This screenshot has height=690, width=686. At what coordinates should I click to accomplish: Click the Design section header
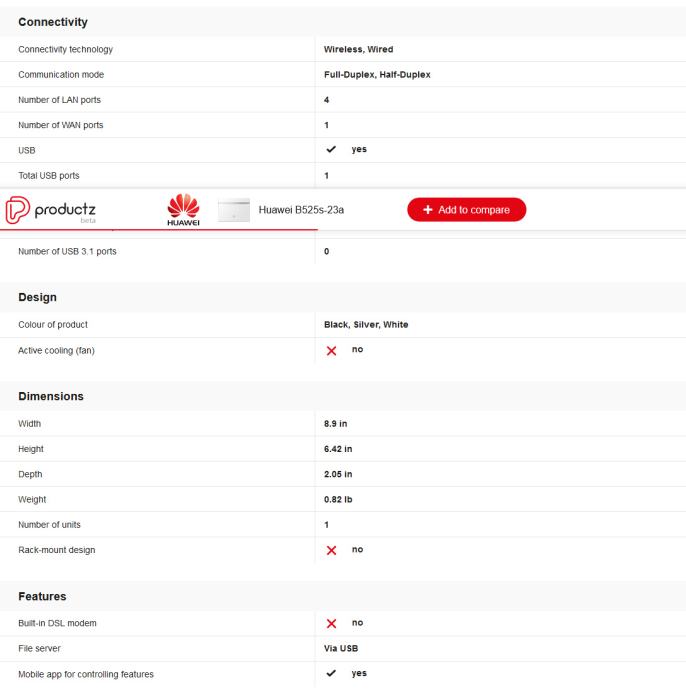[37, 297]
